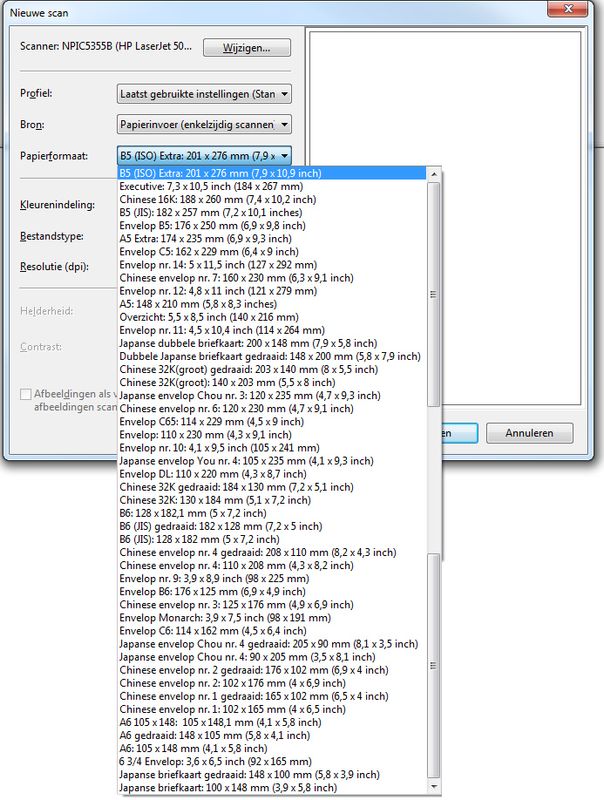Screen dimensions: 604x800
Task: Toggle the Afbeeldingen als afzonderlijke bestanden checkbox
Action: 26,394
